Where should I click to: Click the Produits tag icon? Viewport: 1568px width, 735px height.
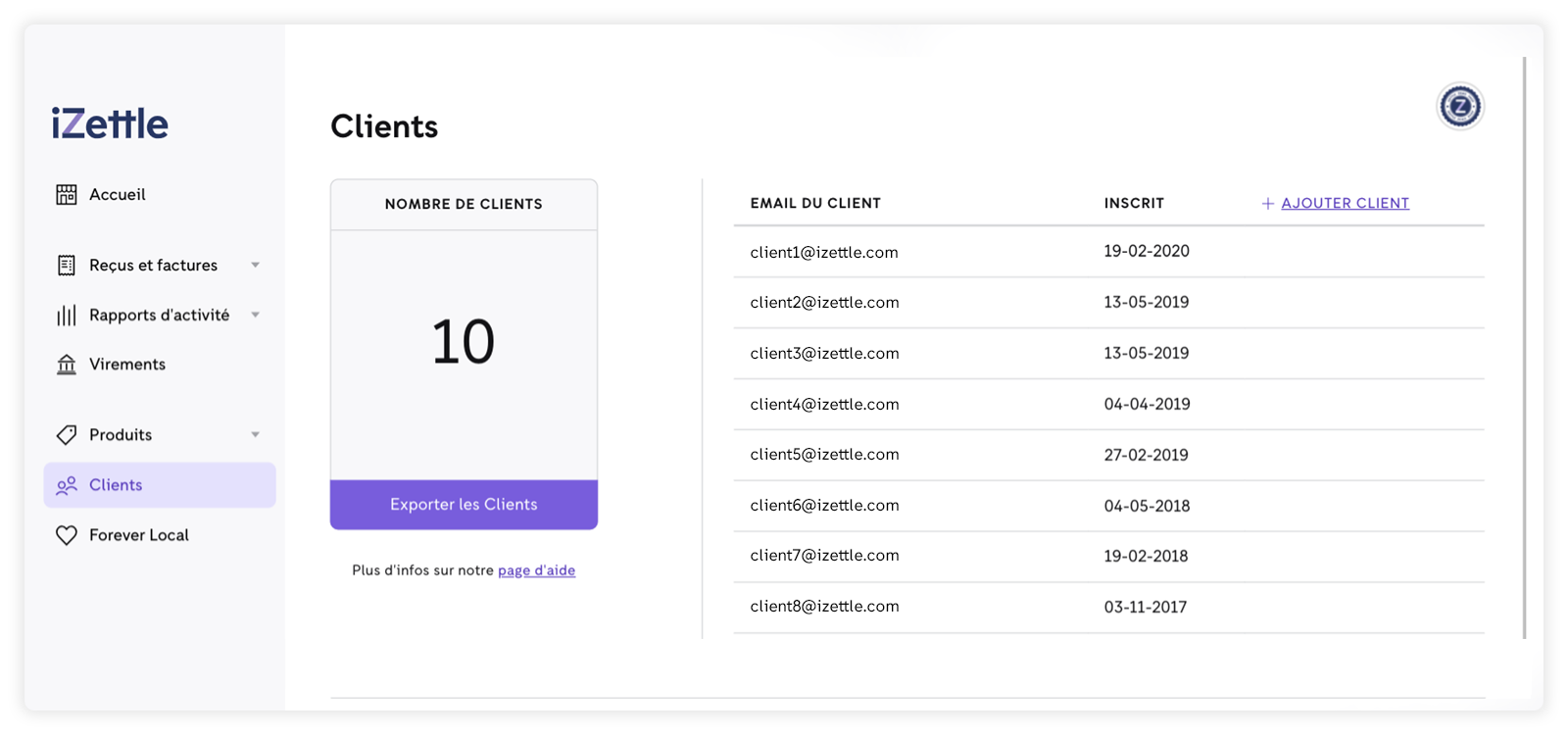(67, 435)
